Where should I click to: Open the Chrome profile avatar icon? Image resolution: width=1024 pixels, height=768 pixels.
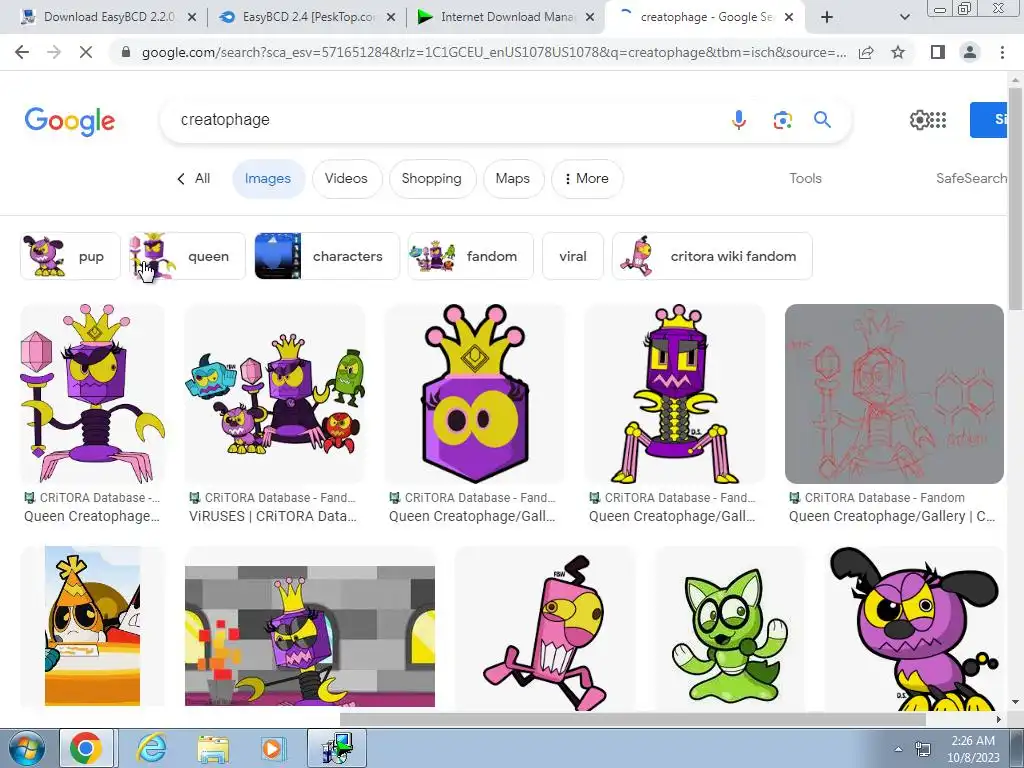pyautogui.click(x=970, y=52)
